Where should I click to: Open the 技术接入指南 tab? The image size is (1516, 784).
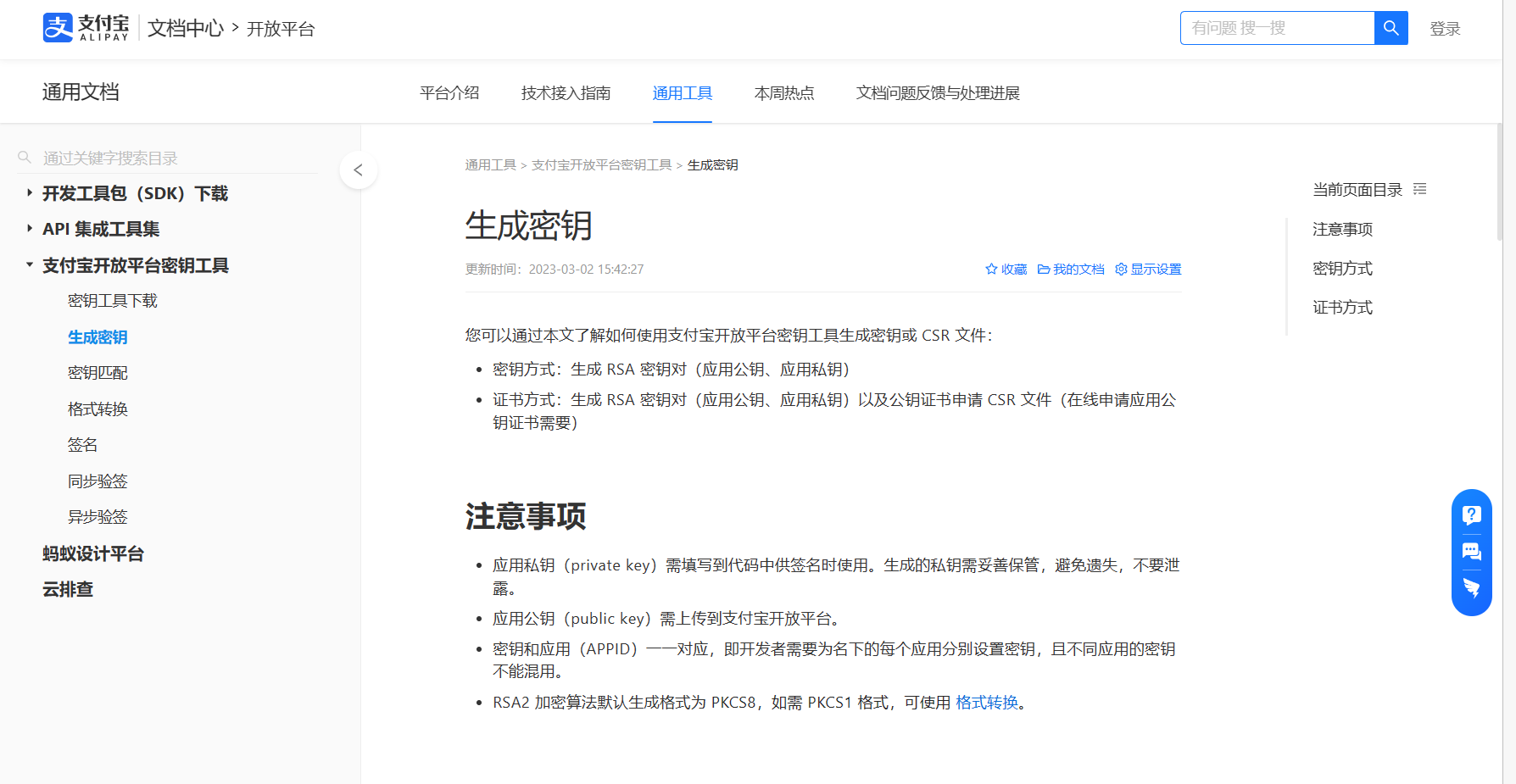pyautogui.click(x=566, y=92)
